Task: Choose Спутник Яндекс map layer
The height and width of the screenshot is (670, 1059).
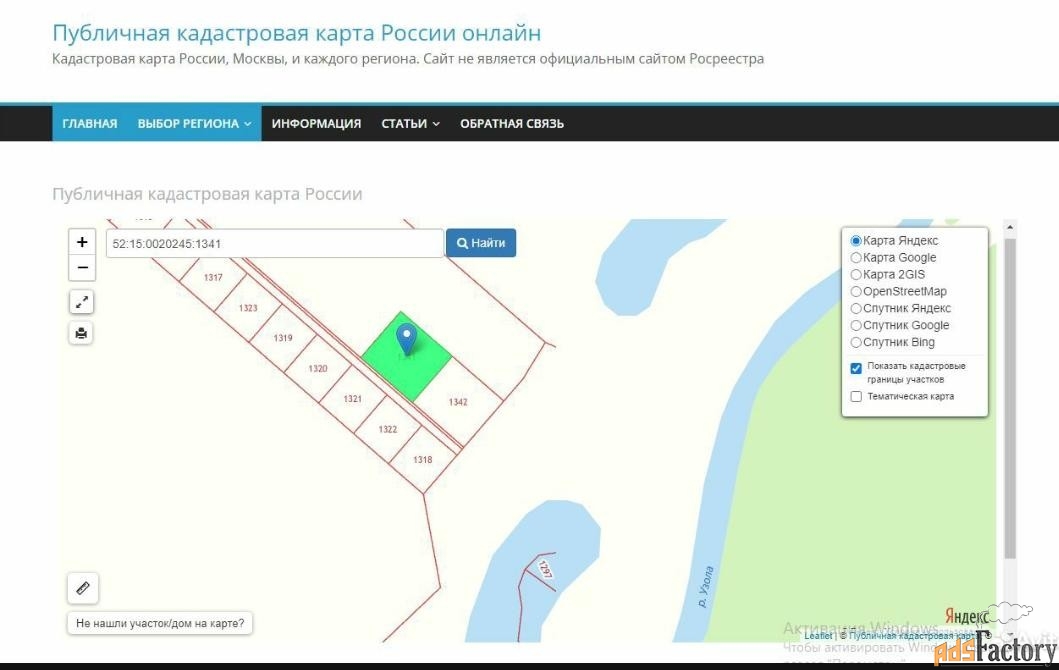Action: [856, 309]
